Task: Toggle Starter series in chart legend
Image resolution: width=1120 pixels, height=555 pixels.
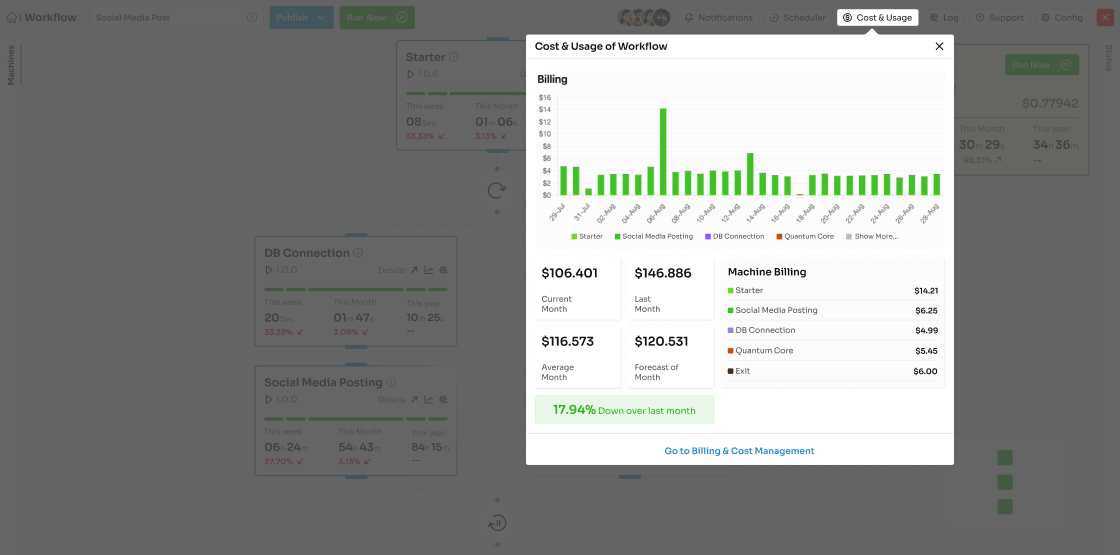Action: tap(587, 237)
